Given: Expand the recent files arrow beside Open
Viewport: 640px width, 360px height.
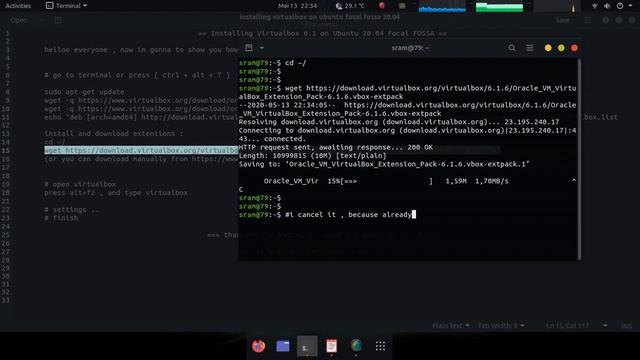Looking at the screenshot, I should point(41,20).
